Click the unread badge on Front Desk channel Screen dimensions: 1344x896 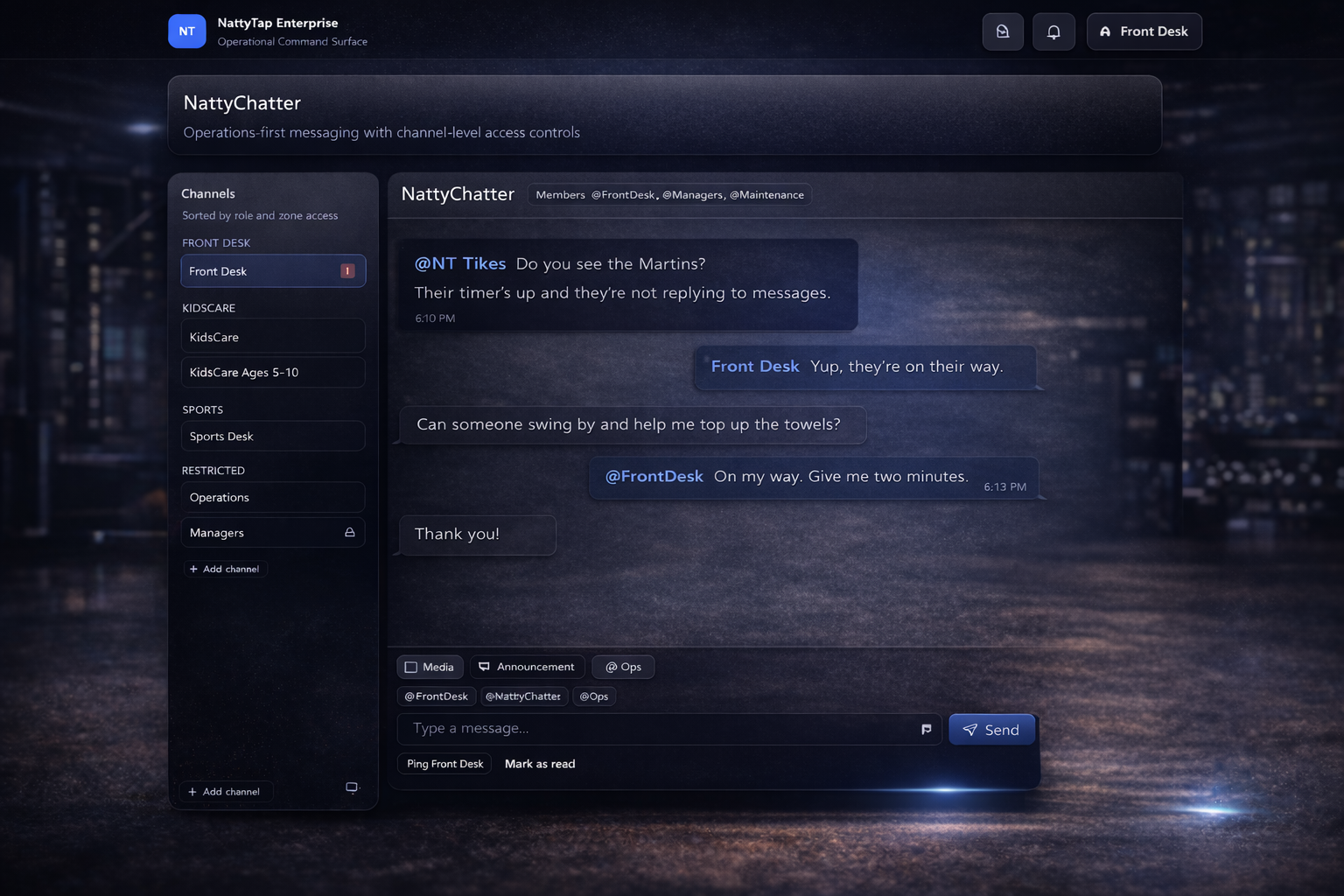click(347, 271)
